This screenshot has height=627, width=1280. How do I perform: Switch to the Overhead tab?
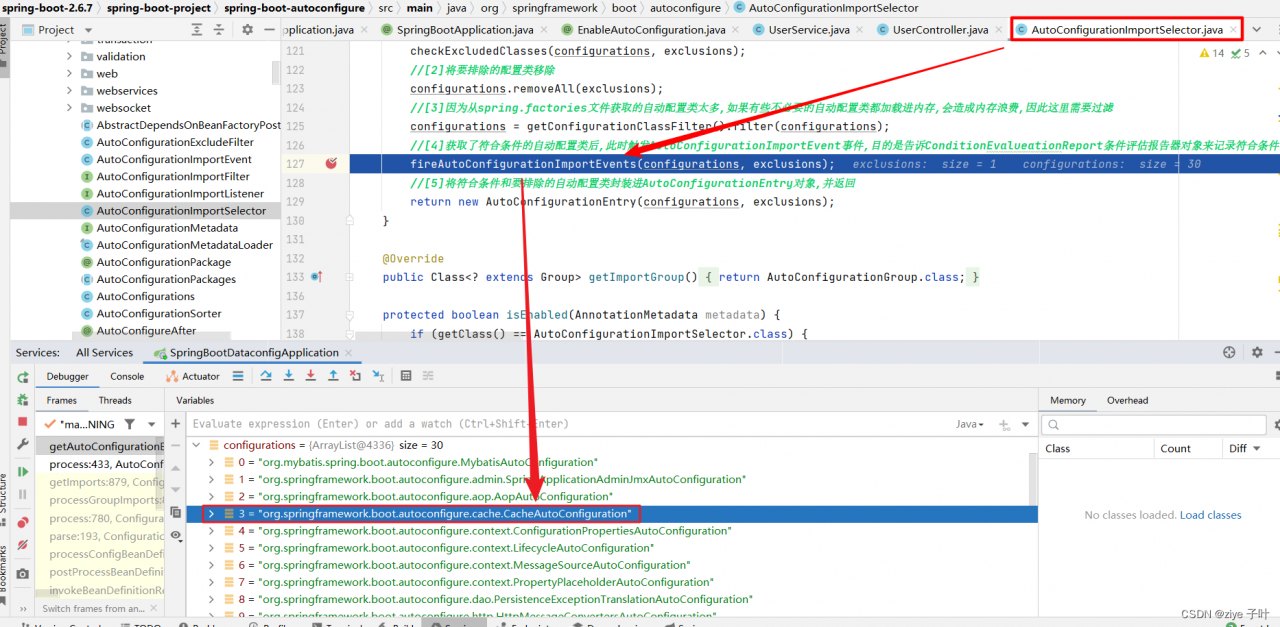(1127, 400)
